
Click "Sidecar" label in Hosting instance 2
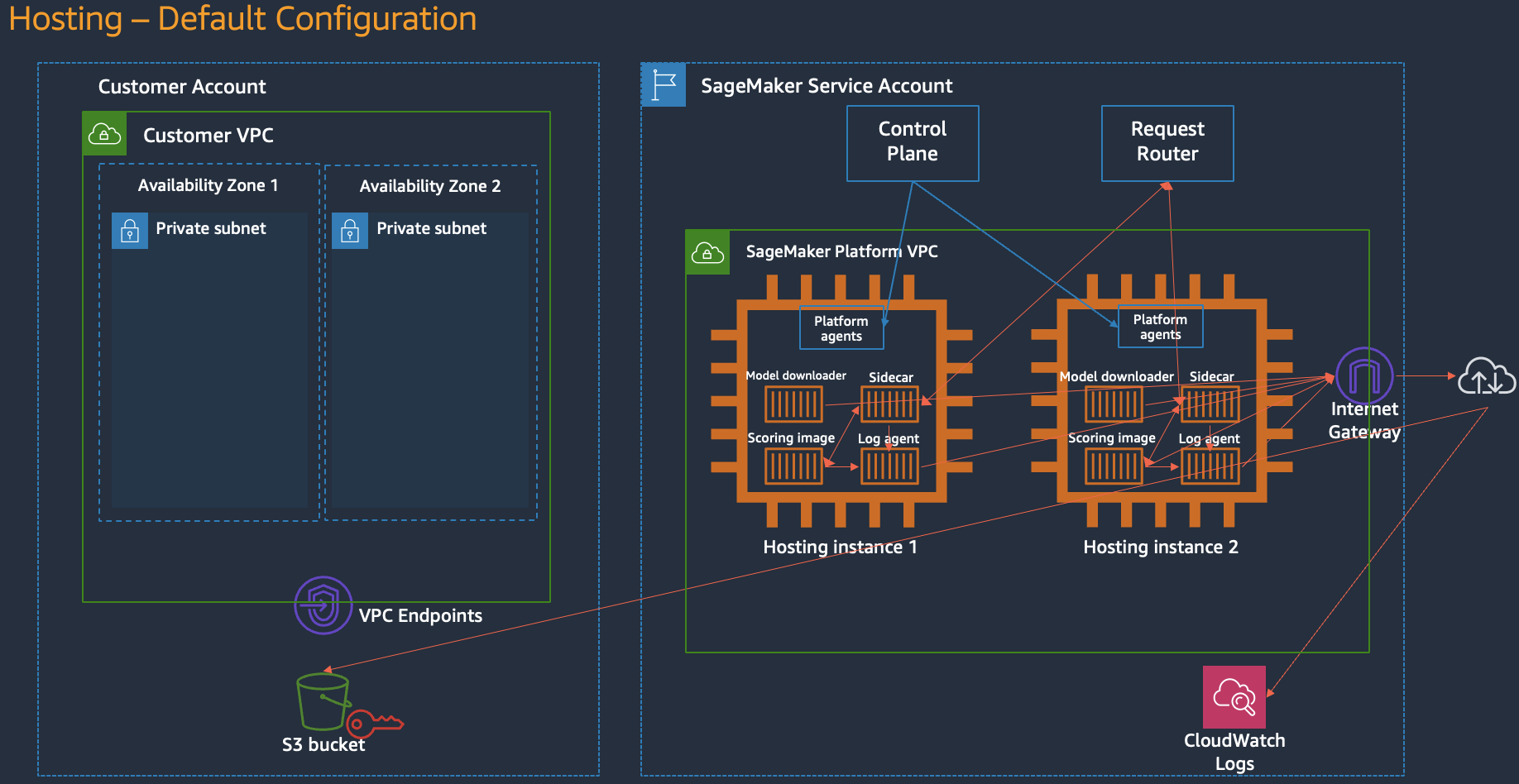pyautogui.click(x=1212, y=376)
